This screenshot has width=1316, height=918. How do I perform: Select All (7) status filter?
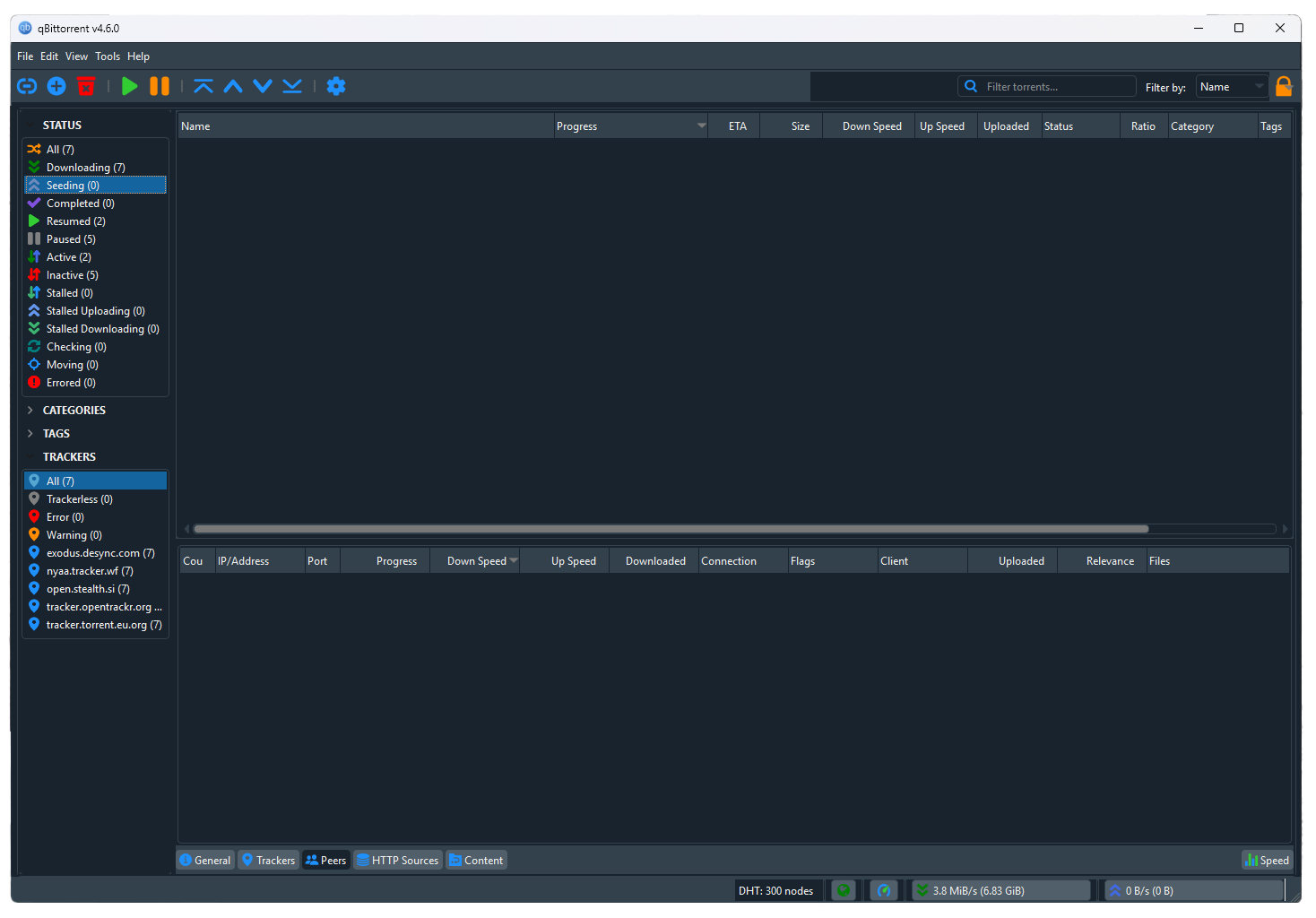tap(96, 150)
